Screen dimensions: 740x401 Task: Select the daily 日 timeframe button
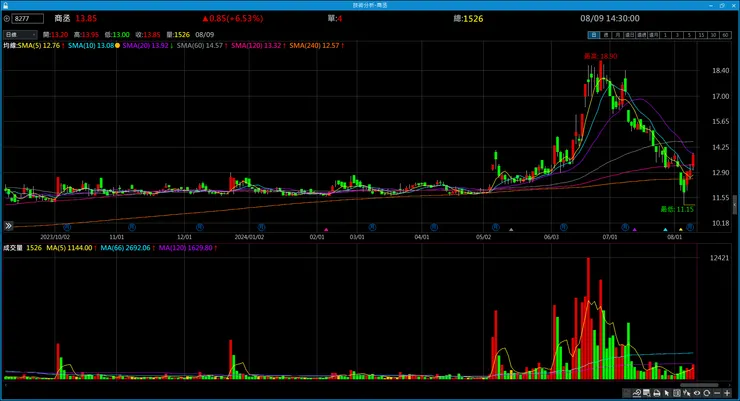(594, 35)
